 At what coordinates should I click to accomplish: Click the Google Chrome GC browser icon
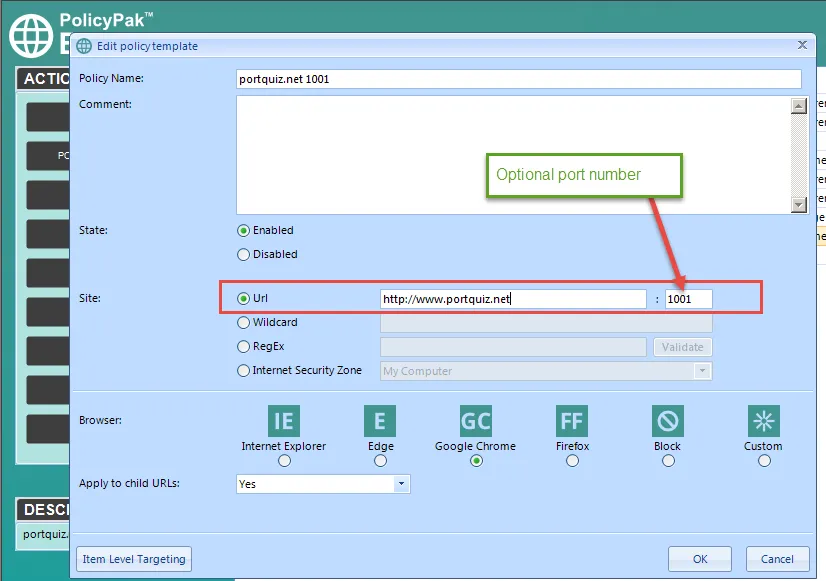point(476,421)
